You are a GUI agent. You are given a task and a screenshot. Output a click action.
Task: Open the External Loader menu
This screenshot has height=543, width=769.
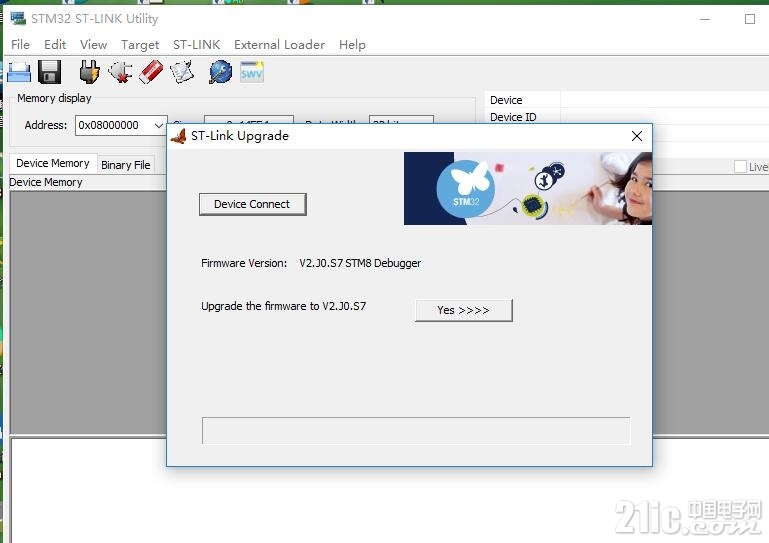pos(279,45)
